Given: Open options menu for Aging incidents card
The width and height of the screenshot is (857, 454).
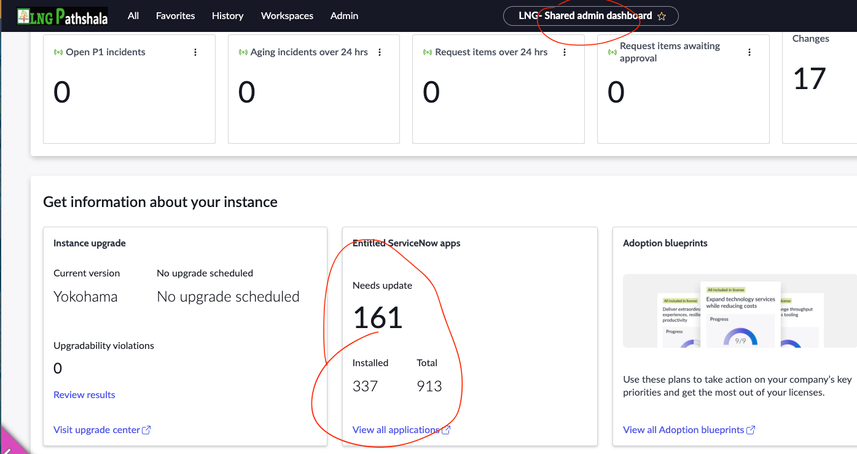Looking at the screenshot, I should click(380, 52).
